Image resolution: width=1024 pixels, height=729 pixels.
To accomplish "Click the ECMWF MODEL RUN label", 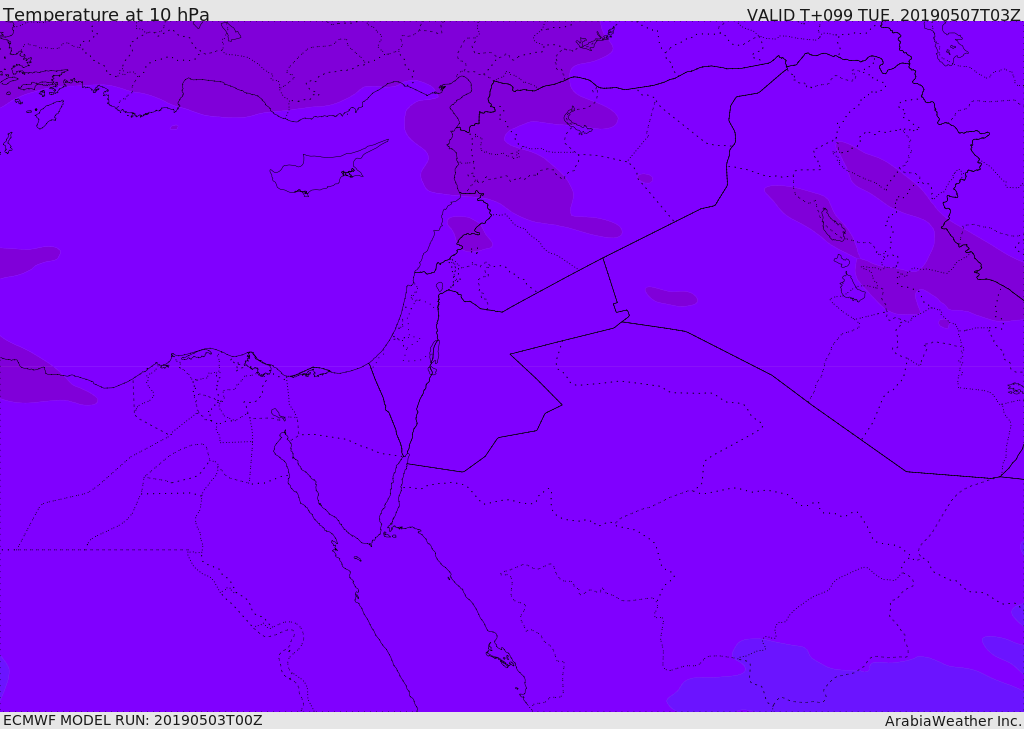I will [x=132, y=720].
